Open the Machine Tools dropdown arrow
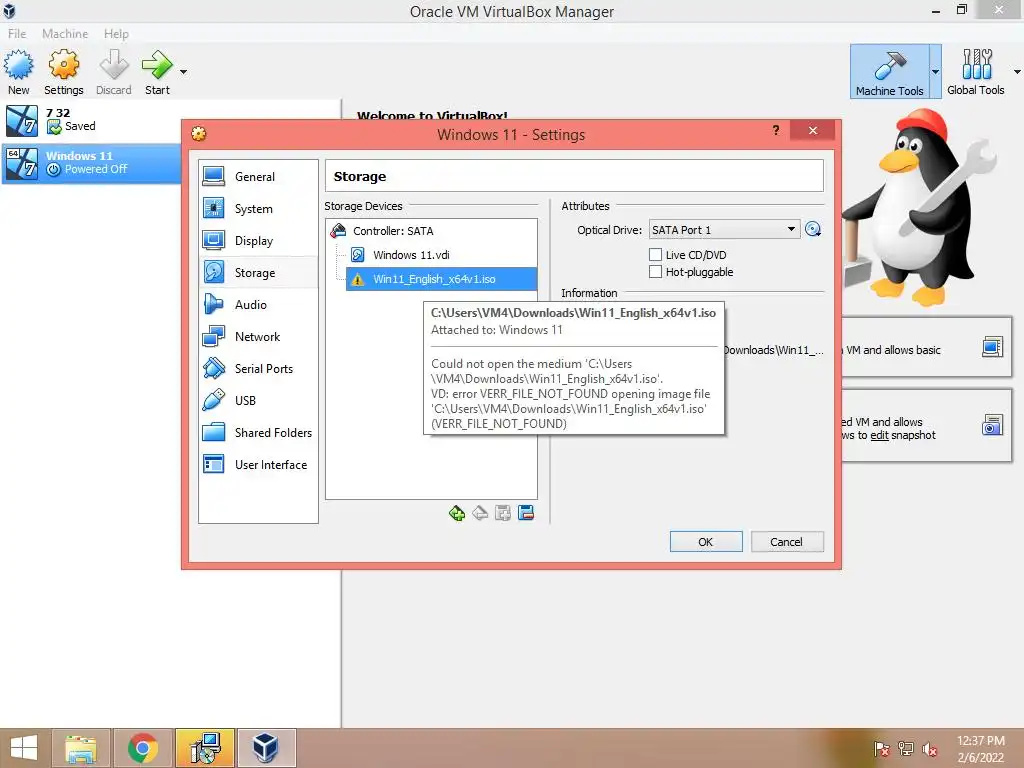Image resolution: width=1024 pixels, height=768 pixels. tap(935, 72)
